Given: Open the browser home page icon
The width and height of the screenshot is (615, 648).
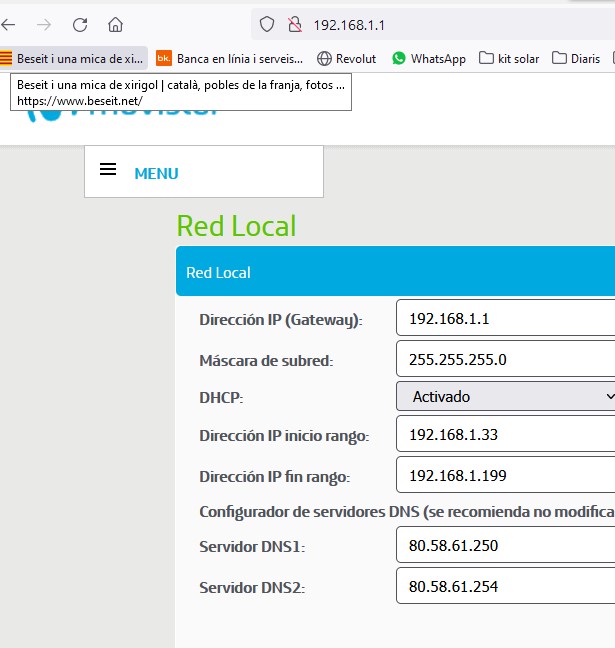Looking at the screenshot, I should 115,25.
